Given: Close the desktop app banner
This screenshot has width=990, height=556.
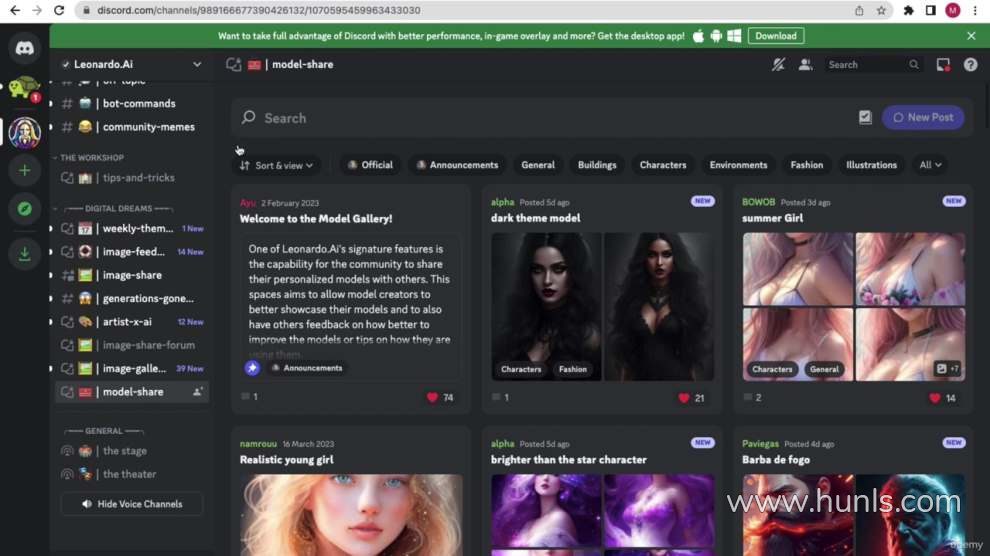Looking at the screenshot, I should click(x=971, y=36).
